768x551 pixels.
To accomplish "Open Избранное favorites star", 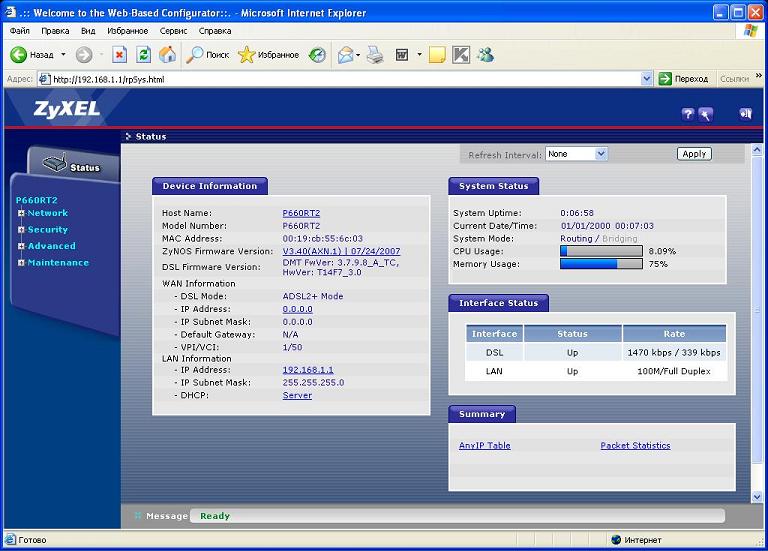I will pos(246,54).
